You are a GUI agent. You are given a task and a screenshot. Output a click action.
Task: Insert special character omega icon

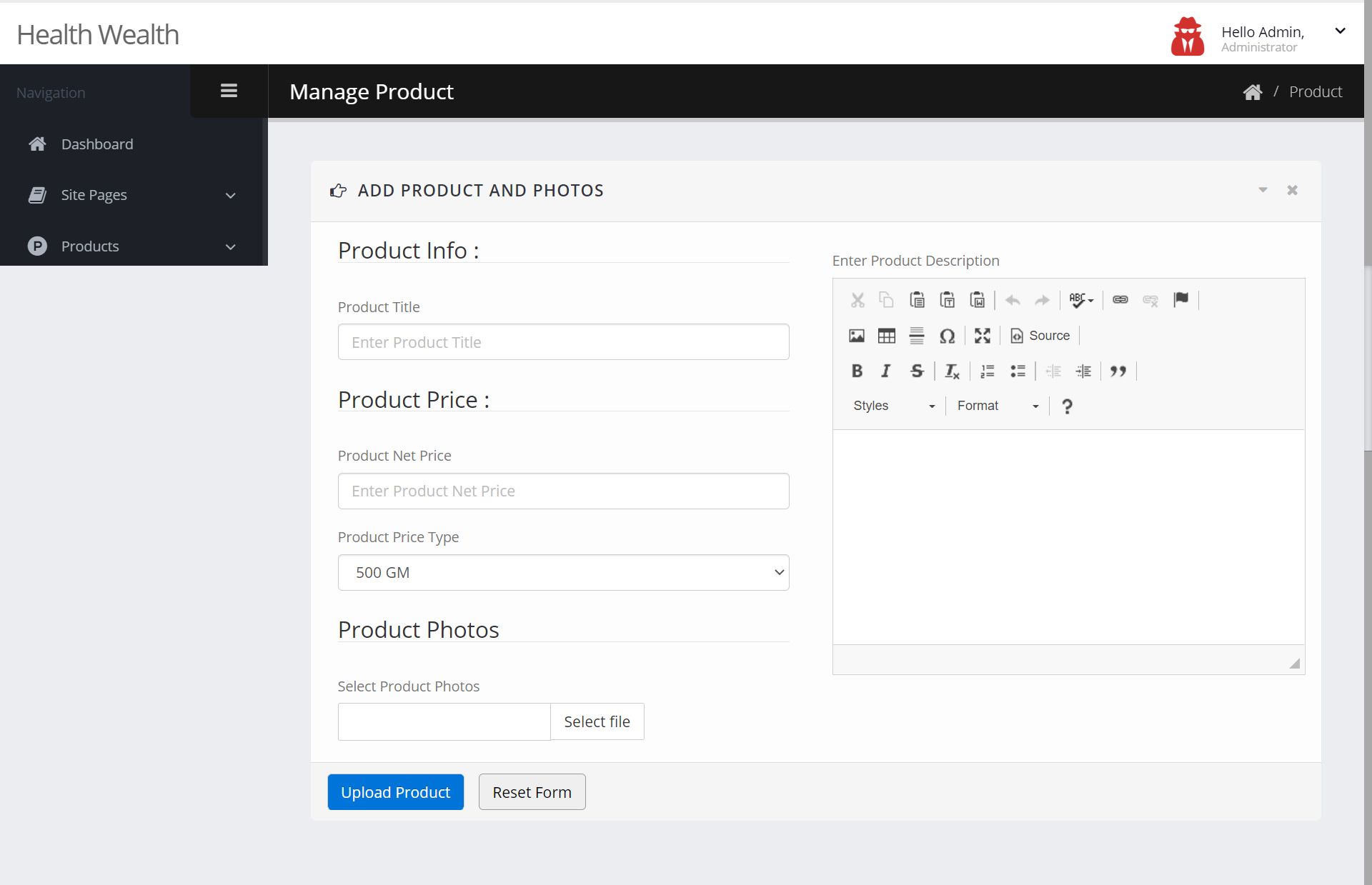click(947, 336)
